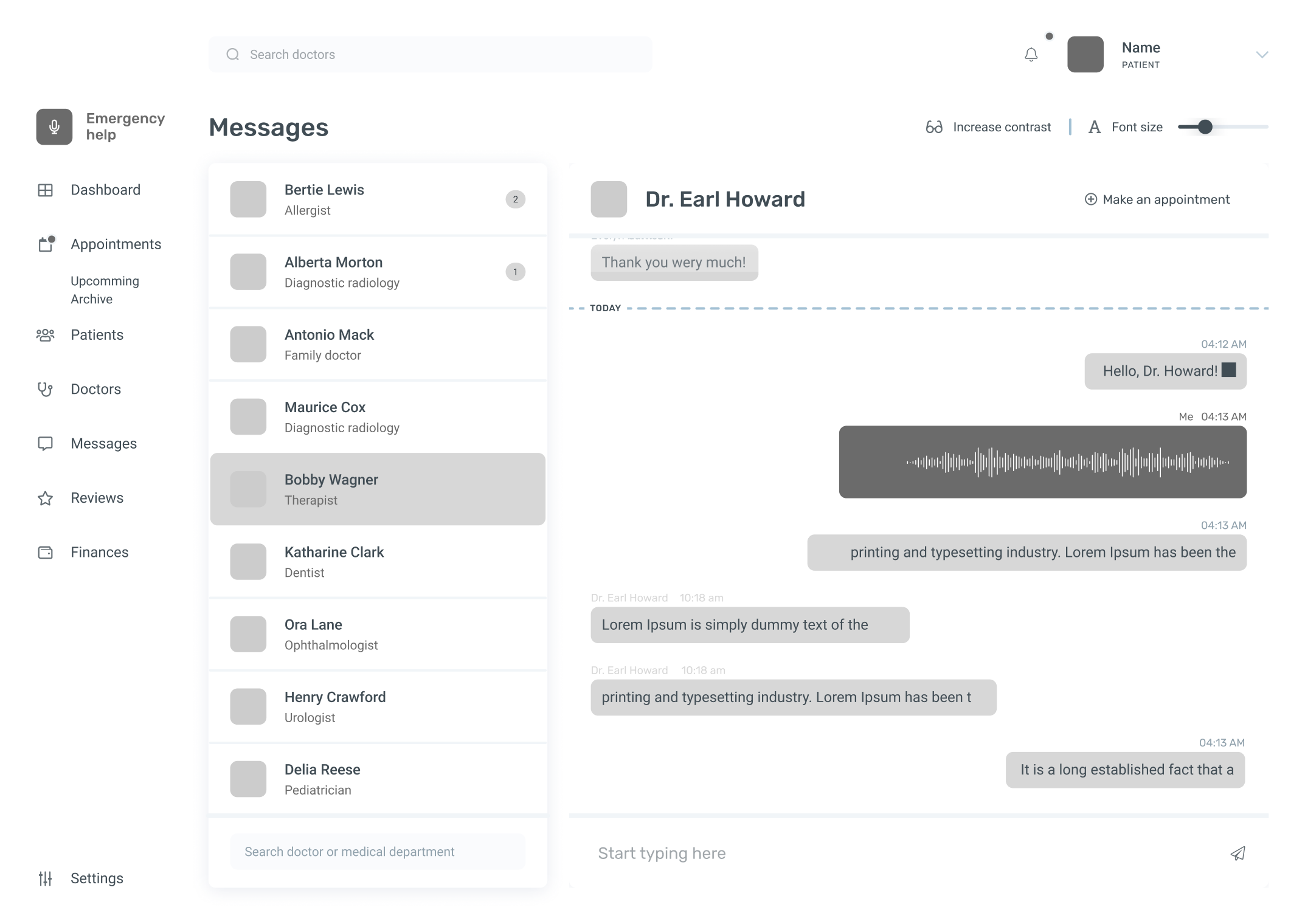Select Upcomming appointments submenu
Image resolution: width=1305 pixels, height=924 pixels.
[x=105, y=281]
